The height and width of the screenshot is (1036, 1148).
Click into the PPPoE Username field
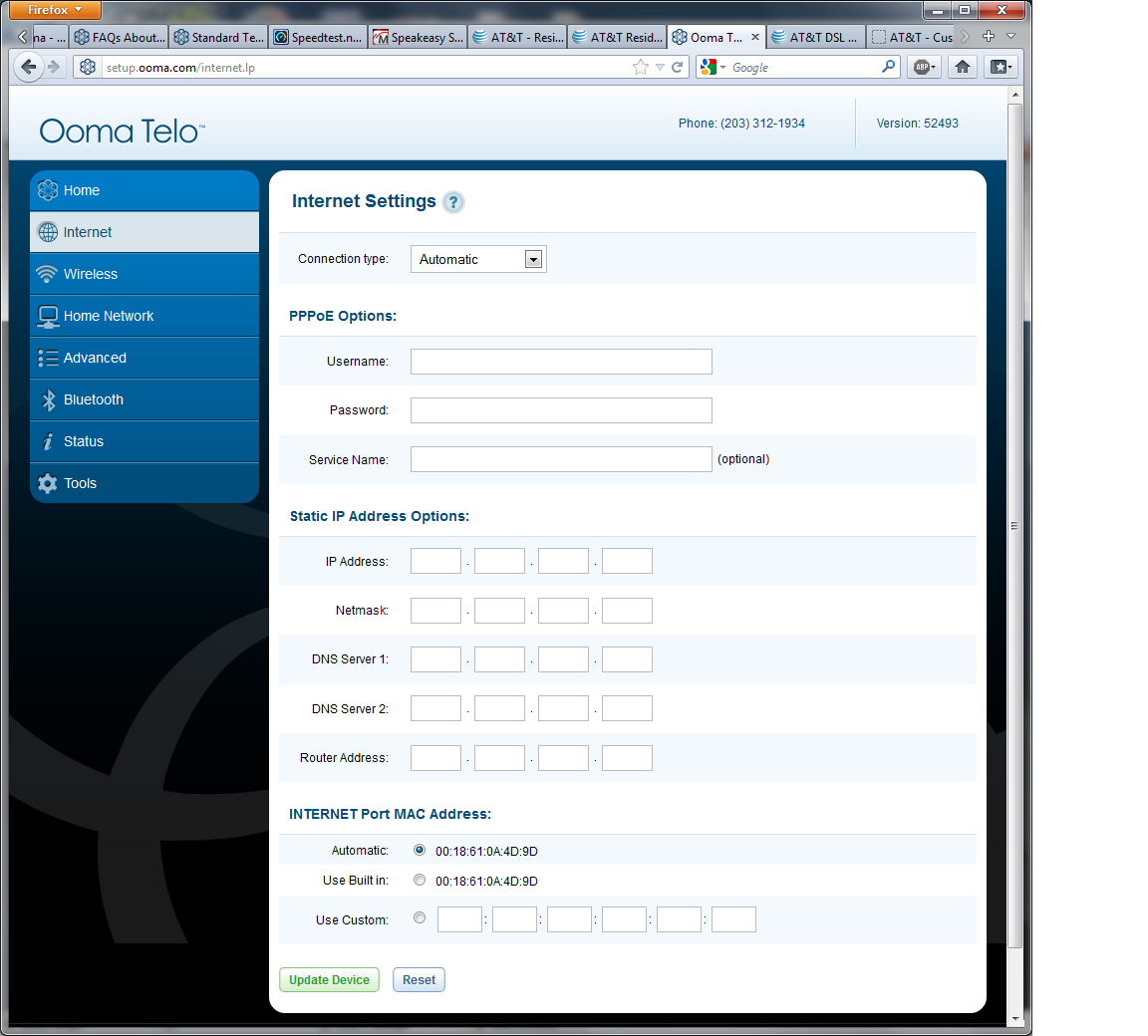561,362
